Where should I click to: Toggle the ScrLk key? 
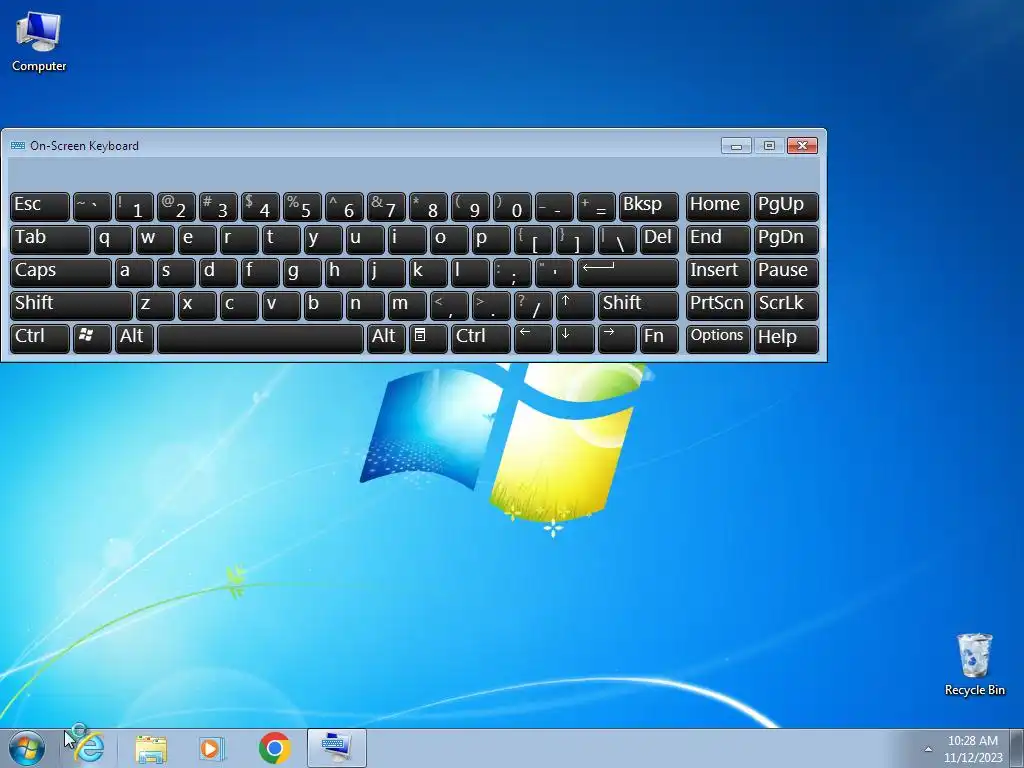coord(786,306)
